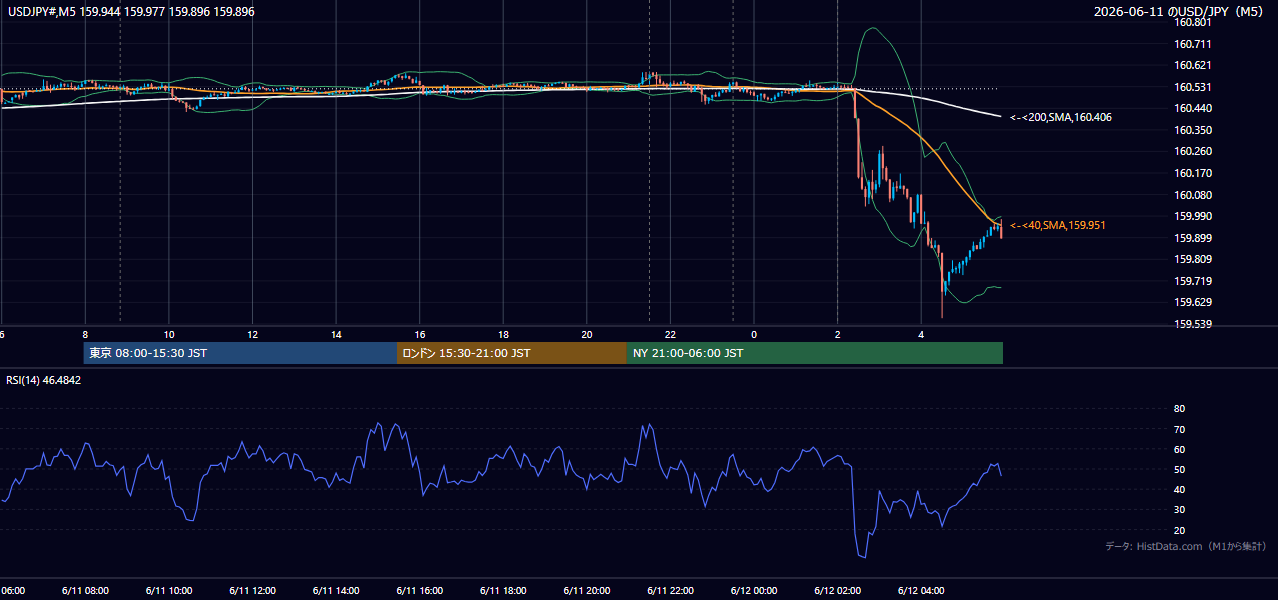Select the ロンドン 15:30-21:00 JST session bar
Screen dimensions: 1278x600
click(x=512, y=353)
